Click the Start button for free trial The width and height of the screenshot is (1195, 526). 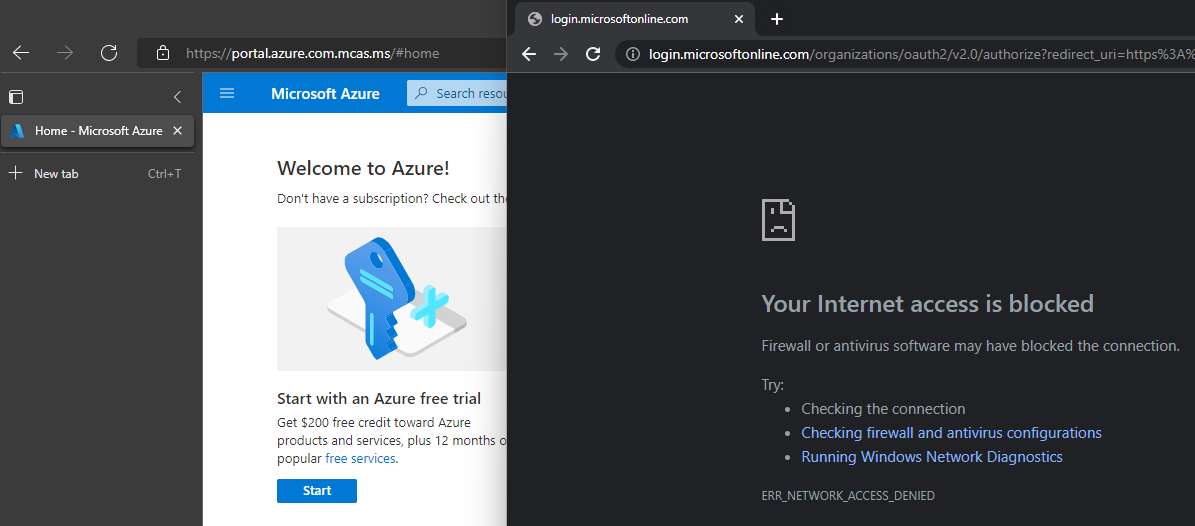[x=316, y=491]
